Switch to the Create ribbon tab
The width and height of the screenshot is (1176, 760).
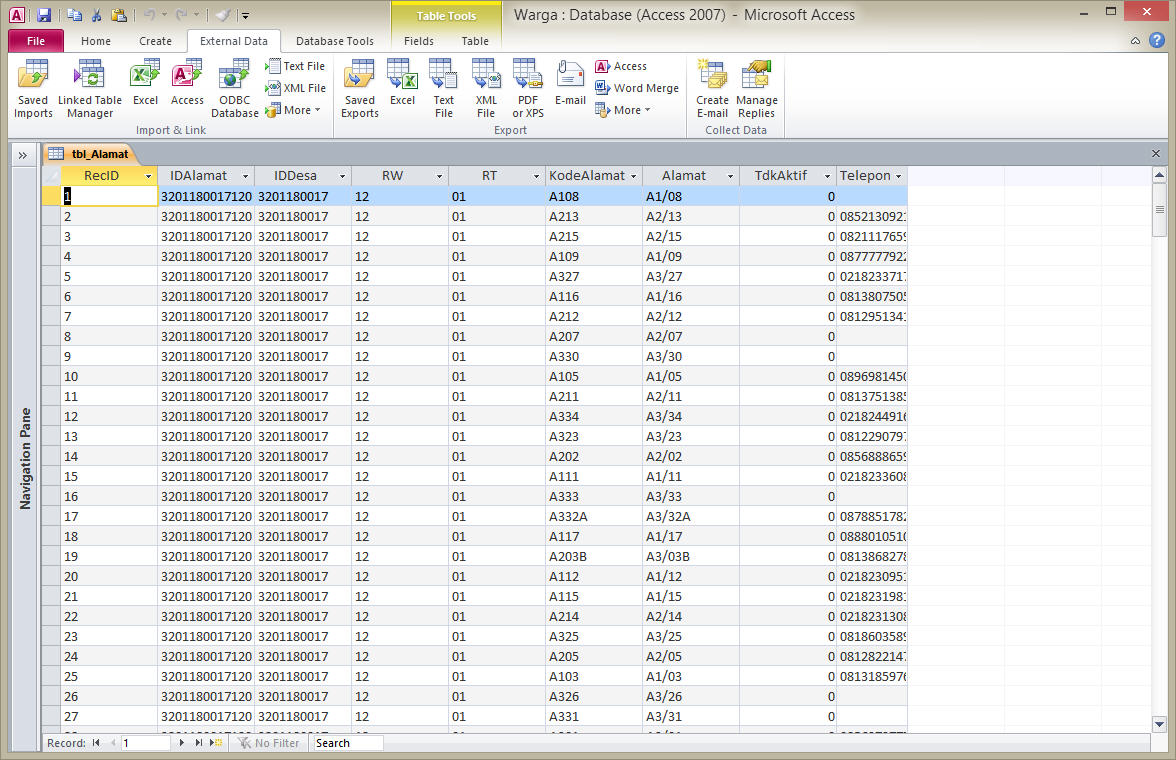155,41
